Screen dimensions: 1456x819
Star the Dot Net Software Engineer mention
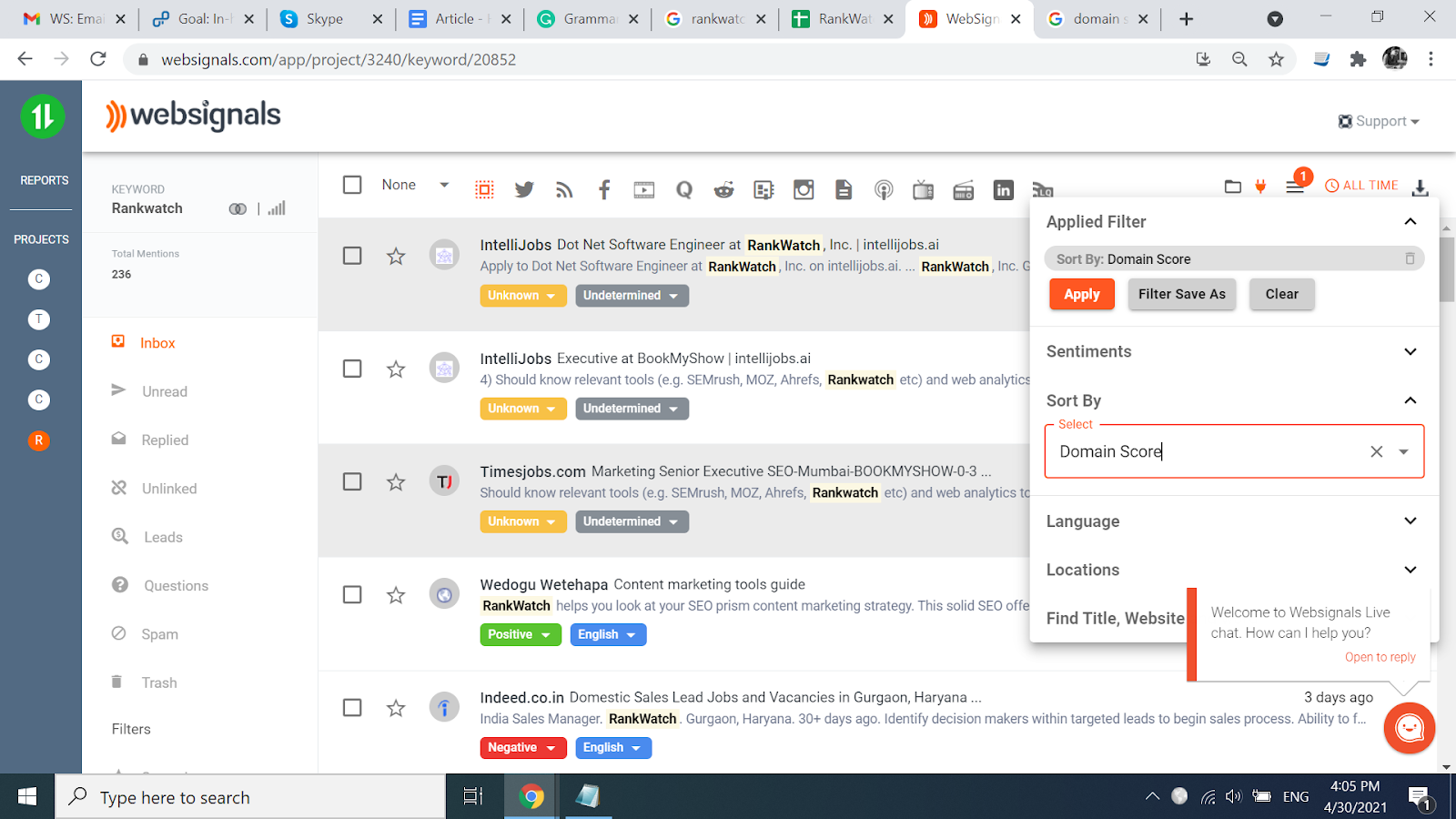tap(396, 257)
